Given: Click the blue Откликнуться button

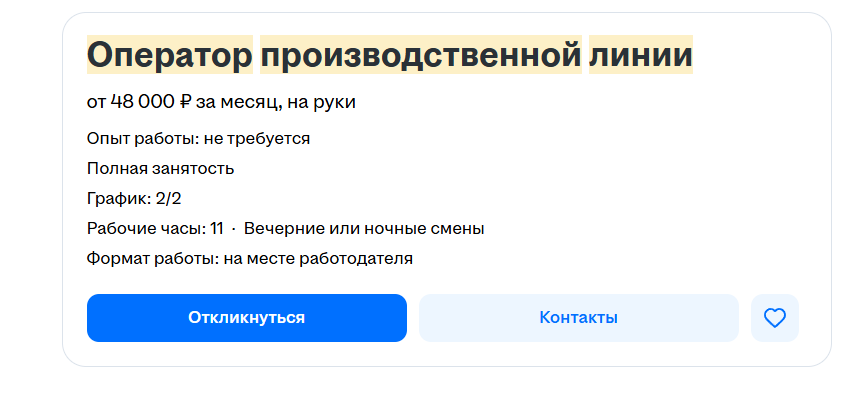Looking at the screenshot, I should [x=247, y=318].
